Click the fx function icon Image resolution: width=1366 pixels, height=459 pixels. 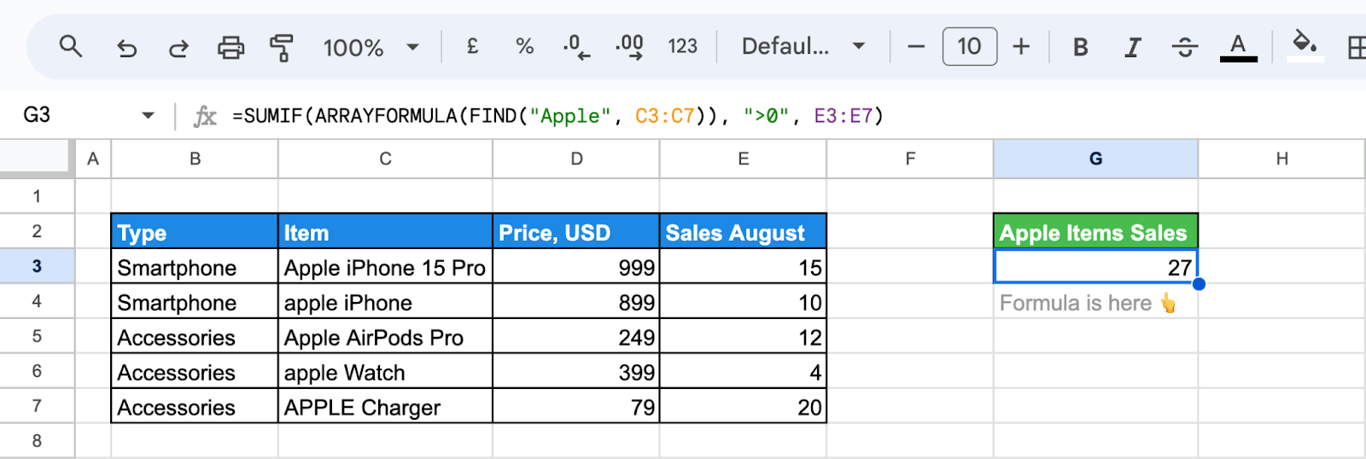[x=204, y=116]
